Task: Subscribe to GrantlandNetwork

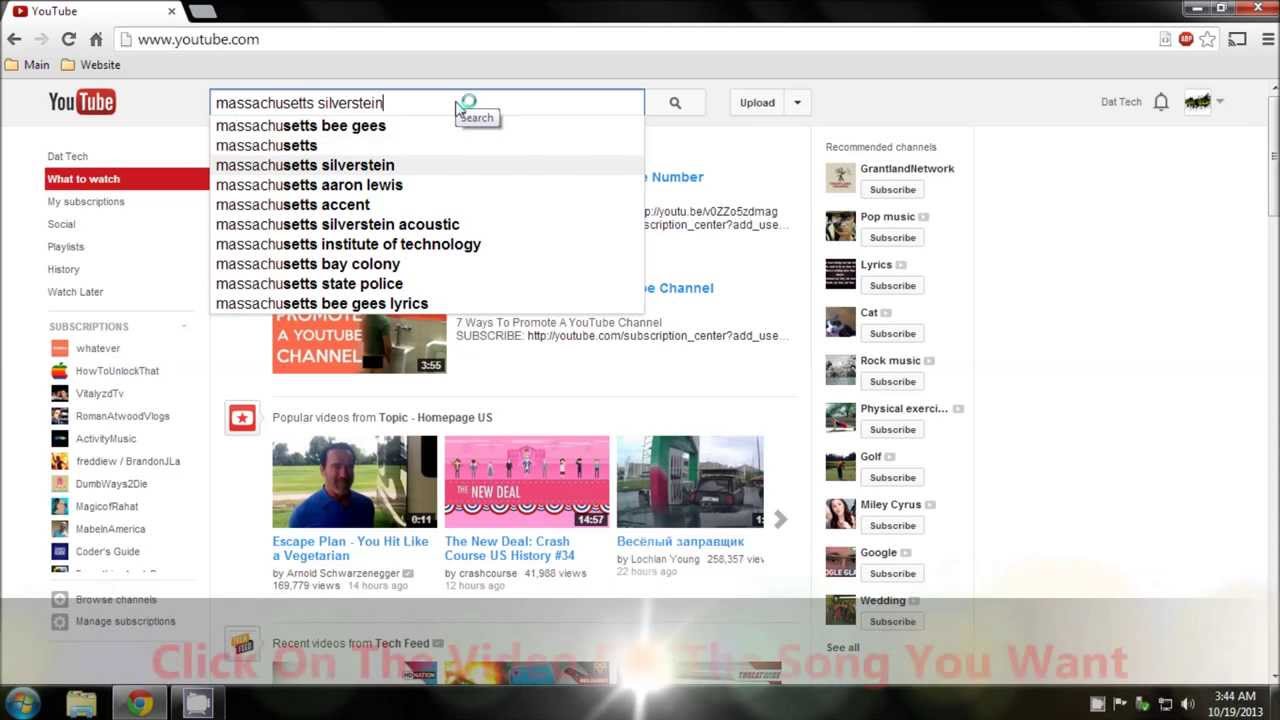Action: 892,190
